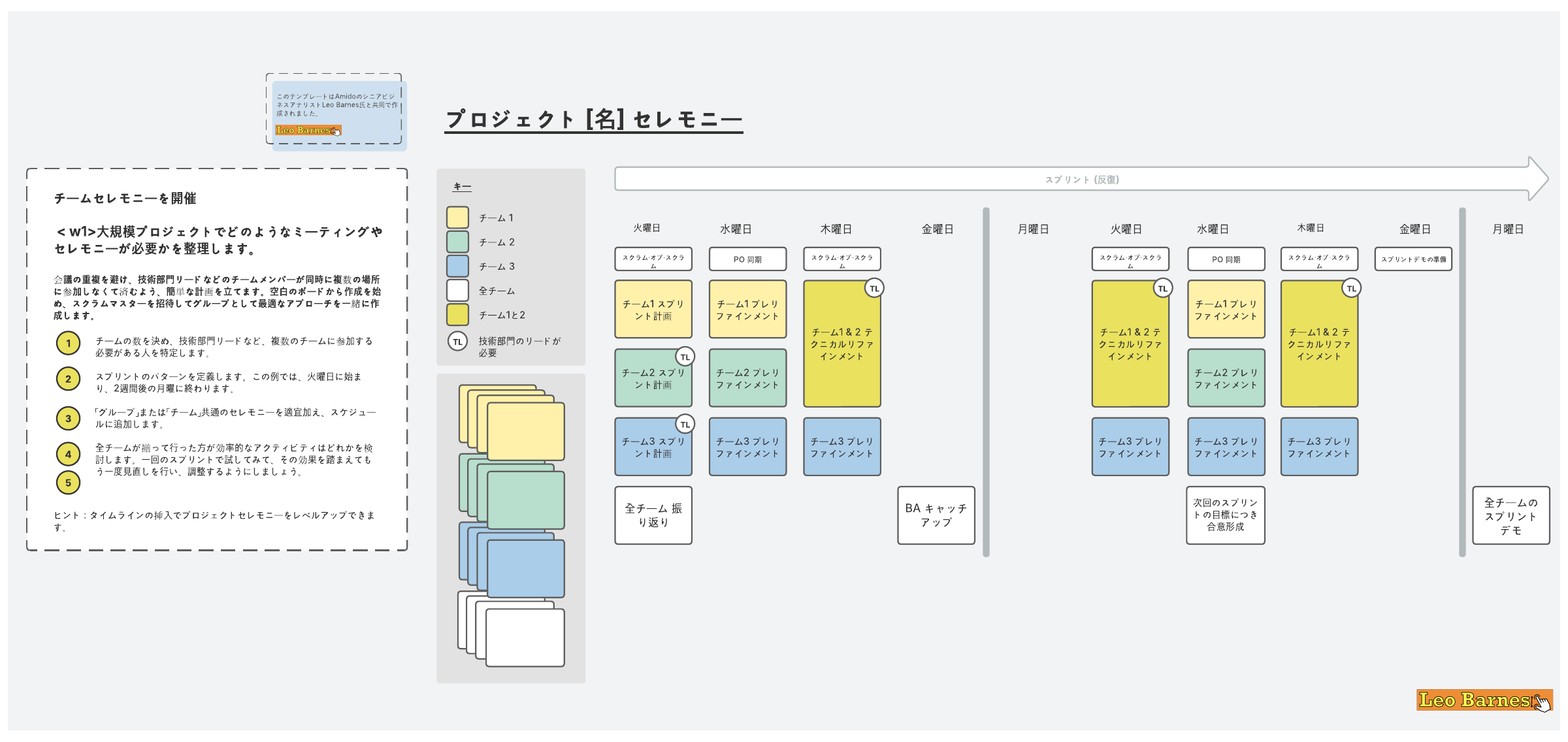This screenshot has width=1568, height=742.
Task: Pick the チーム 3 blue legend swatch
Action: point(457,266)
